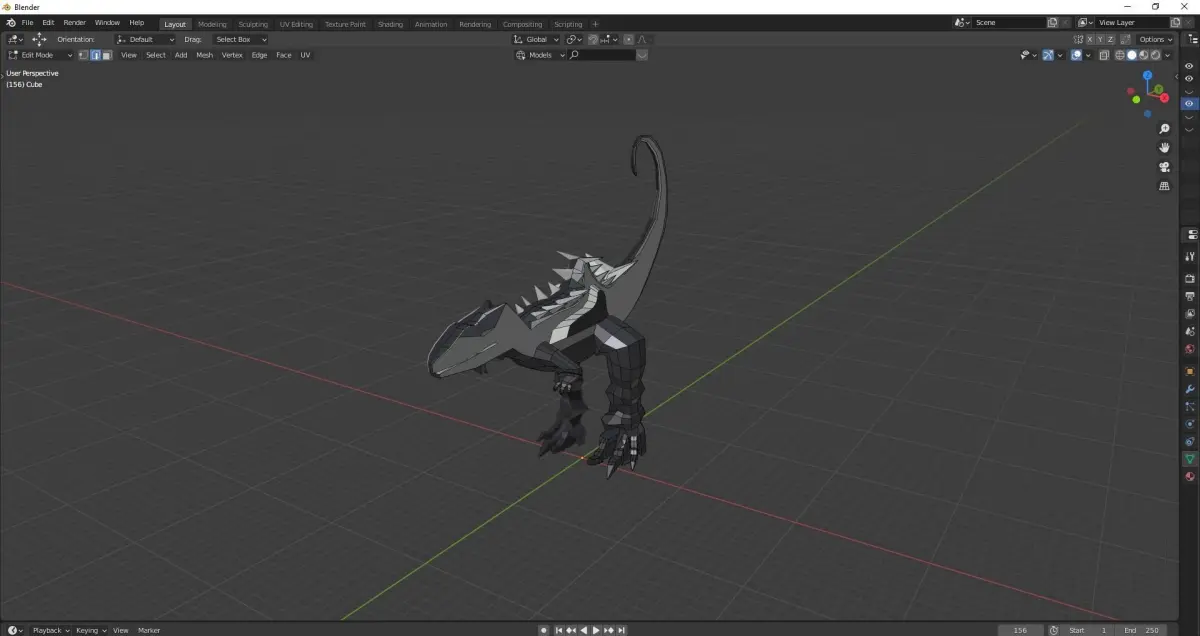Click the View Layer name field
The image size is (1200, 636).
click(1131, 23)
